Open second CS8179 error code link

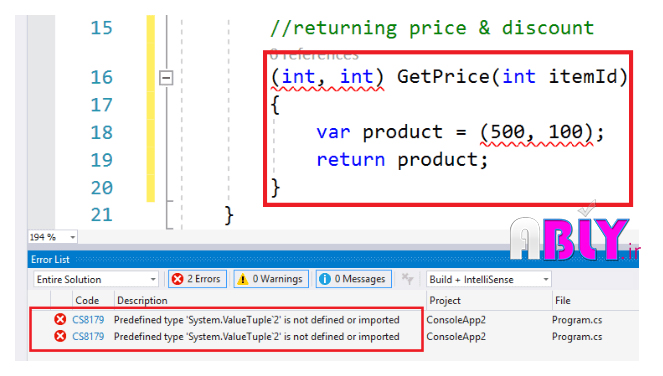pos(88,337)
